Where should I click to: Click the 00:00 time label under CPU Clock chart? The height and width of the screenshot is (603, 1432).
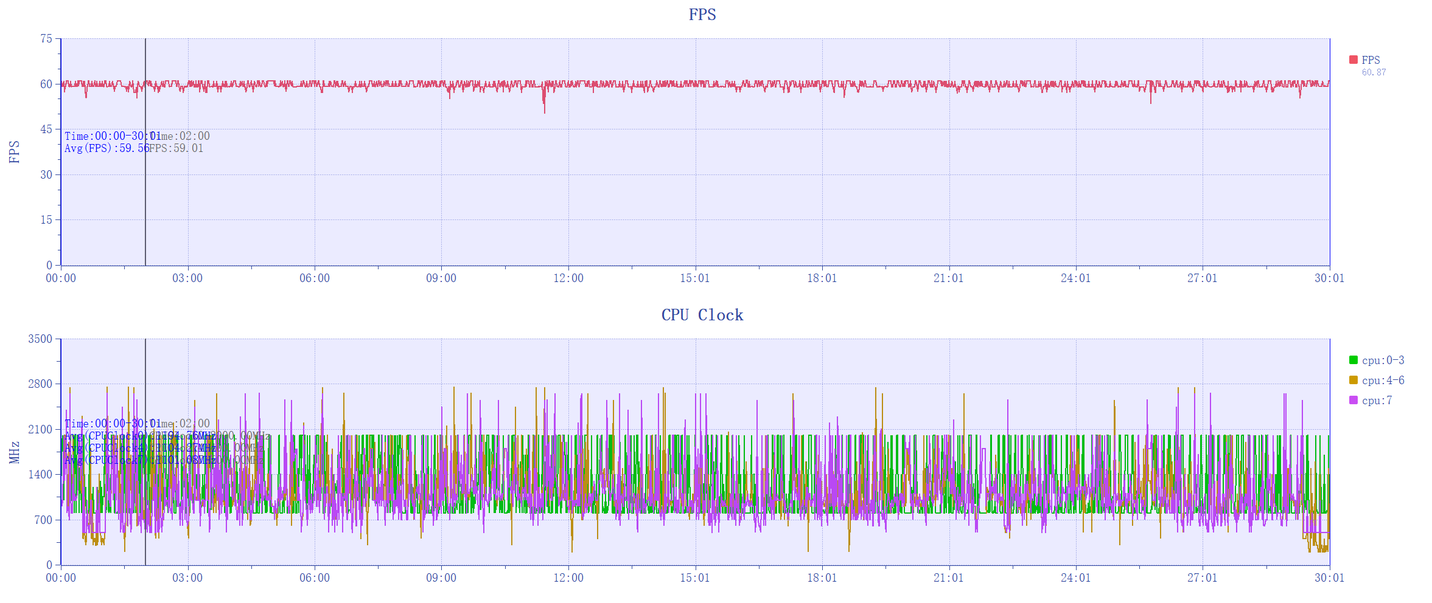click(x=61, y=578)
